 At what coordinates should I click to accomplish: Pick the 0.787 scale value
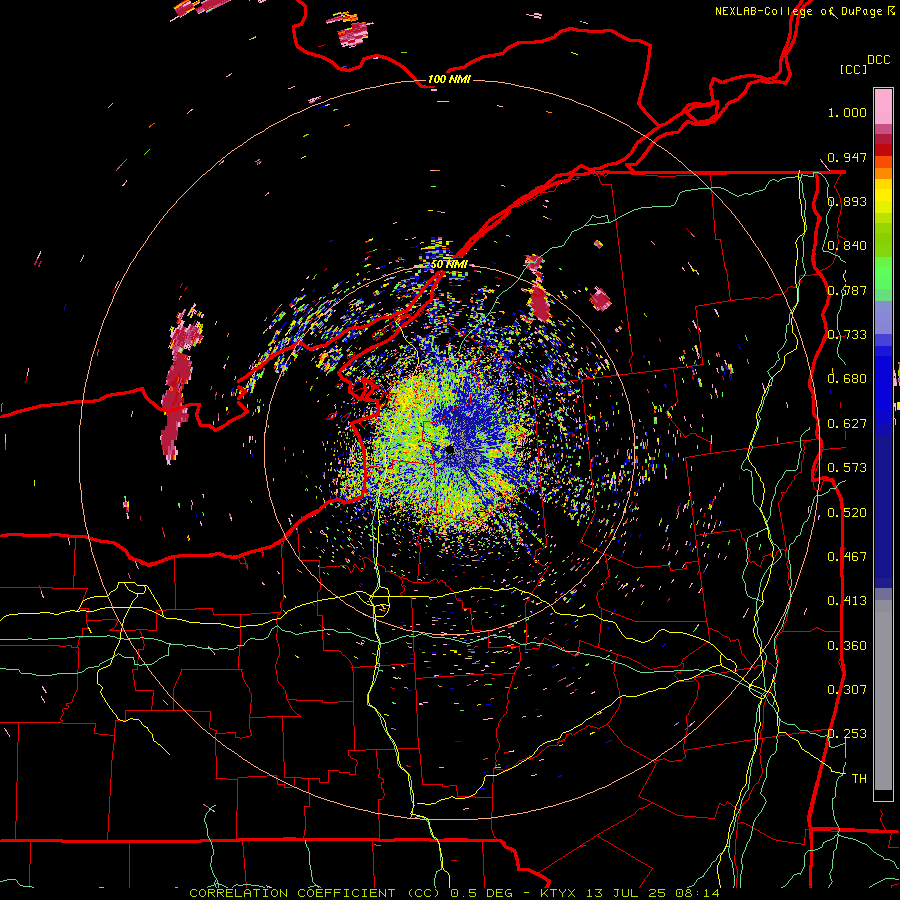847,290
